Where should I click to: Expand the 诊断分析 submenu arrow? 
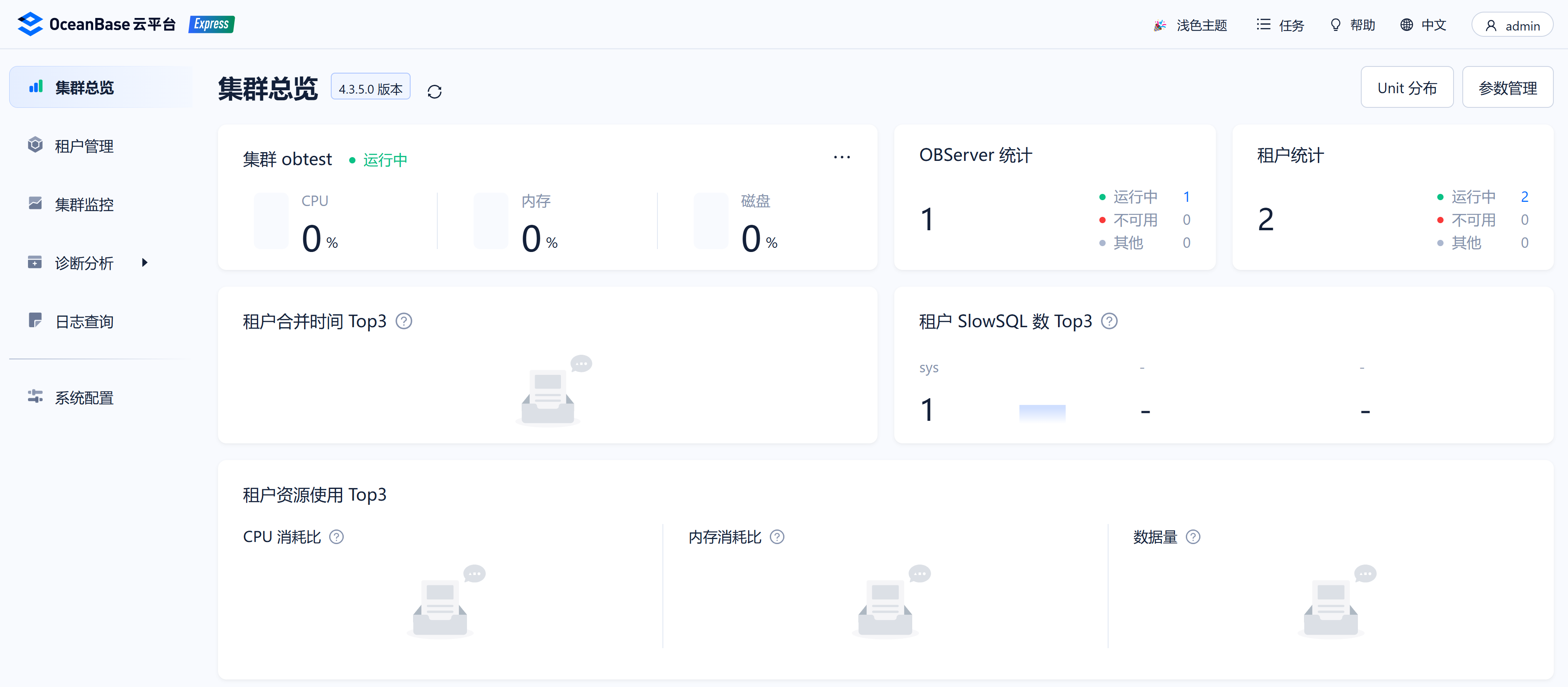(x=144, y=262)
